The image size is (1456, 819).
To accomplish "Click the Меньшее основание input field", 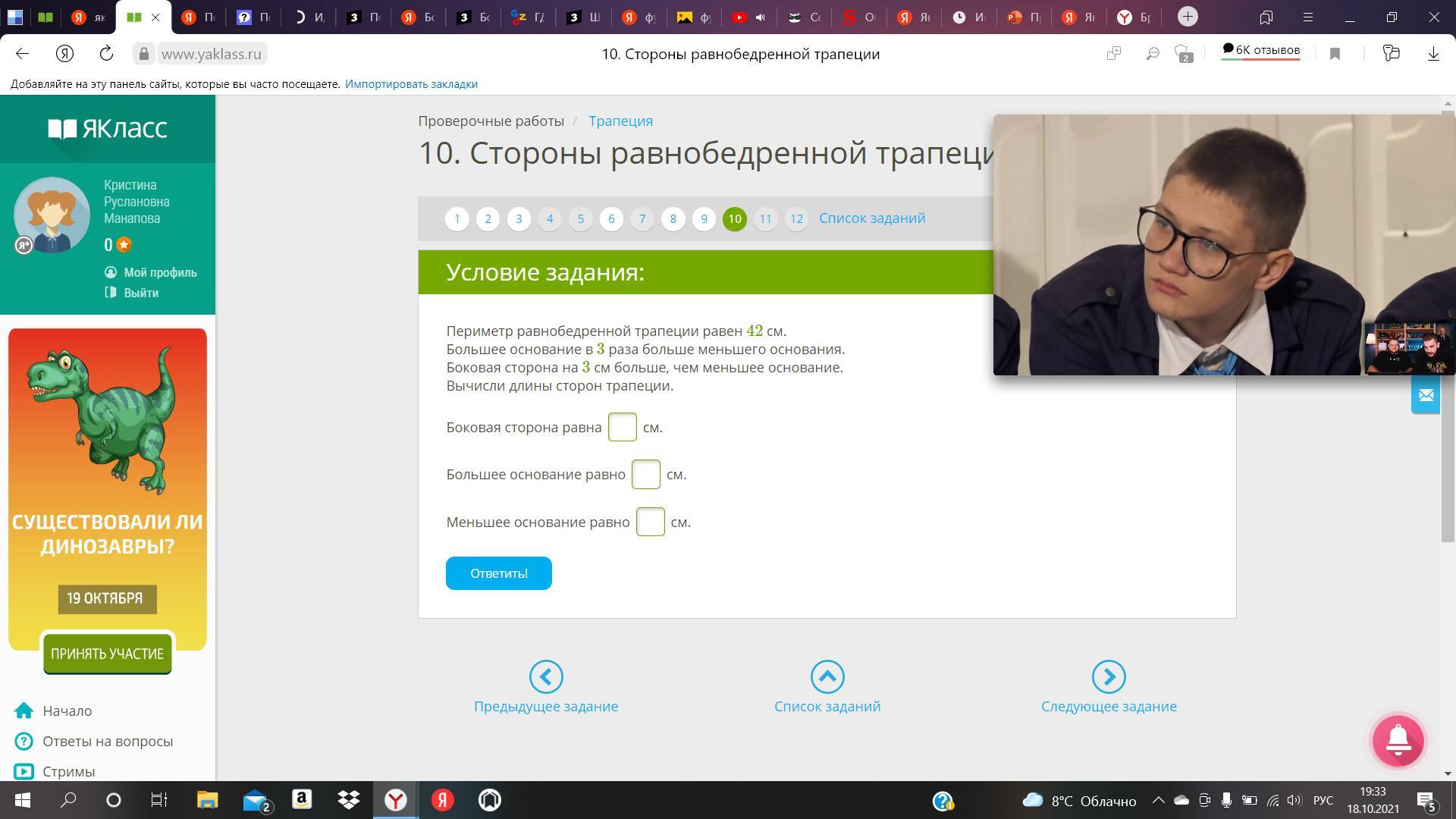I will click(x=650, y=522).
